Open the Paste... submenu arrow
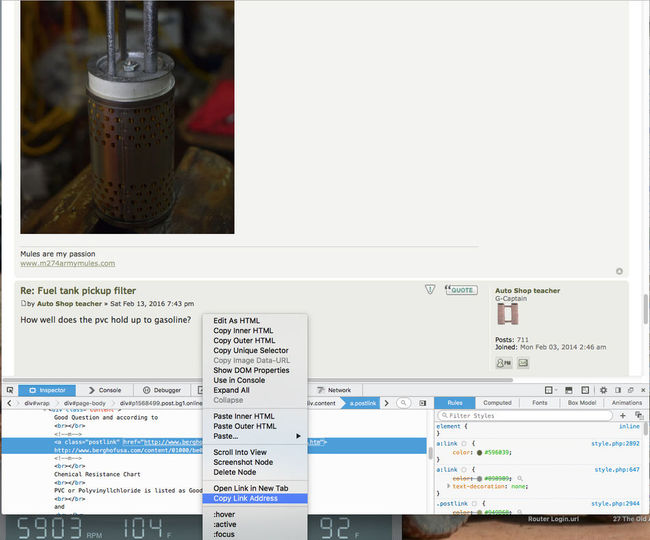650x540 pixels. [298, 436]
